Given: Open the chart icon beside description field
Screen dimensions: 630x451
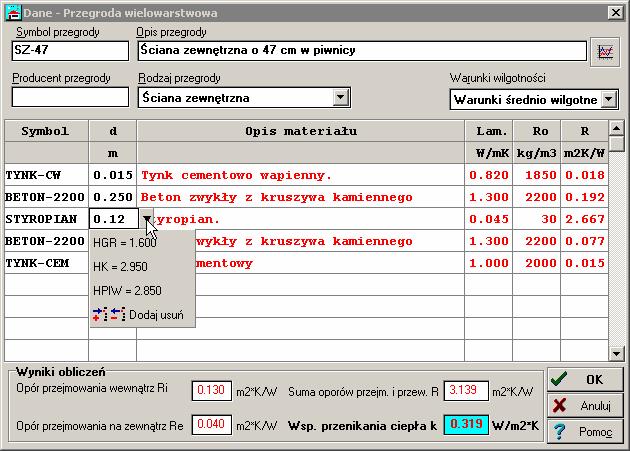Looking at the screenshot, I should pyautogui.click(x=605, y=52).
